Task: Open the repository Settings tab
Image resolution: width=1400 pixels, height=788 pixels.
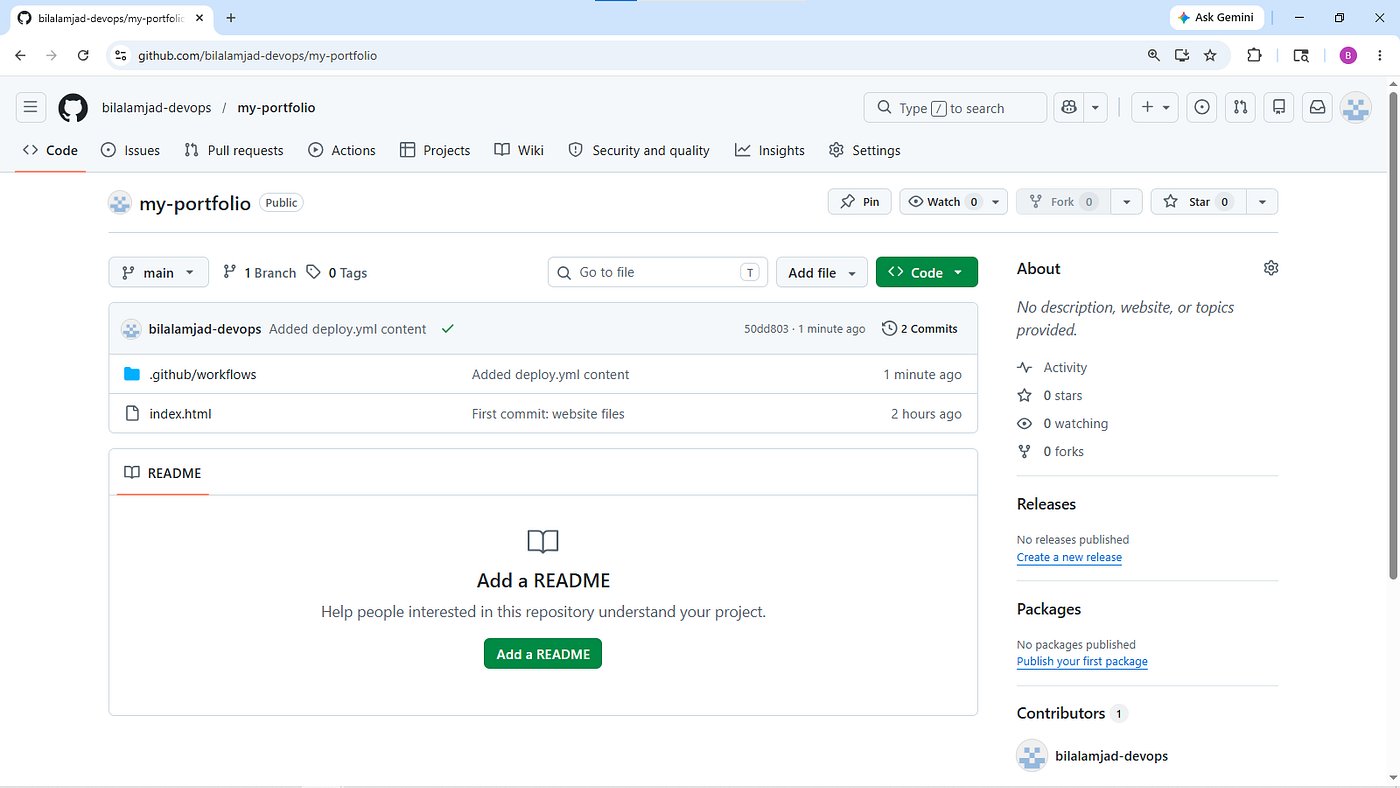Action: [865, 150]
